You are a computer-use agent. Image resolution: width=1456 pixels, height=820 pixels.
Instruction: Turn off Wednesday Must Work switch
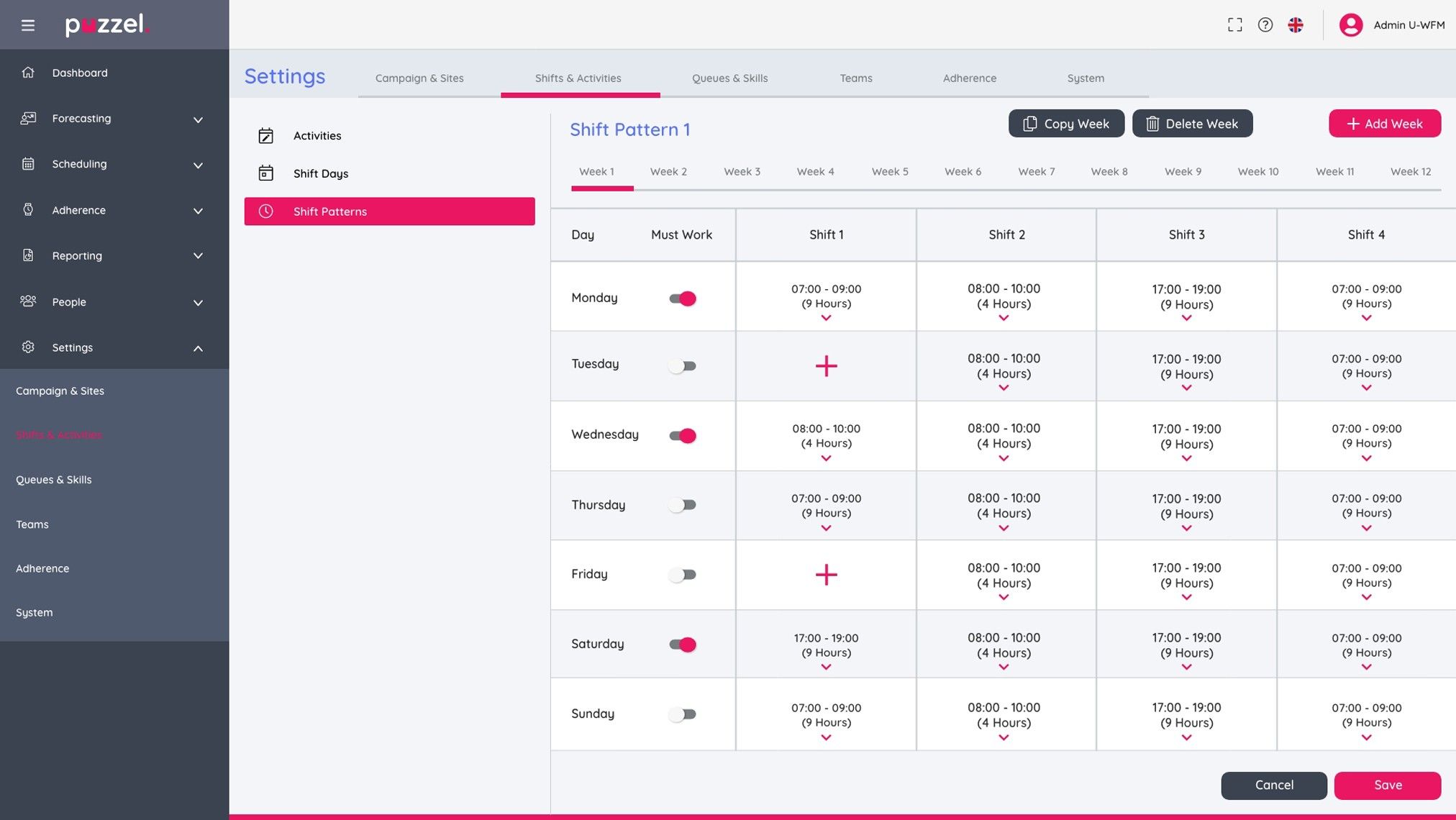[683, 436]
